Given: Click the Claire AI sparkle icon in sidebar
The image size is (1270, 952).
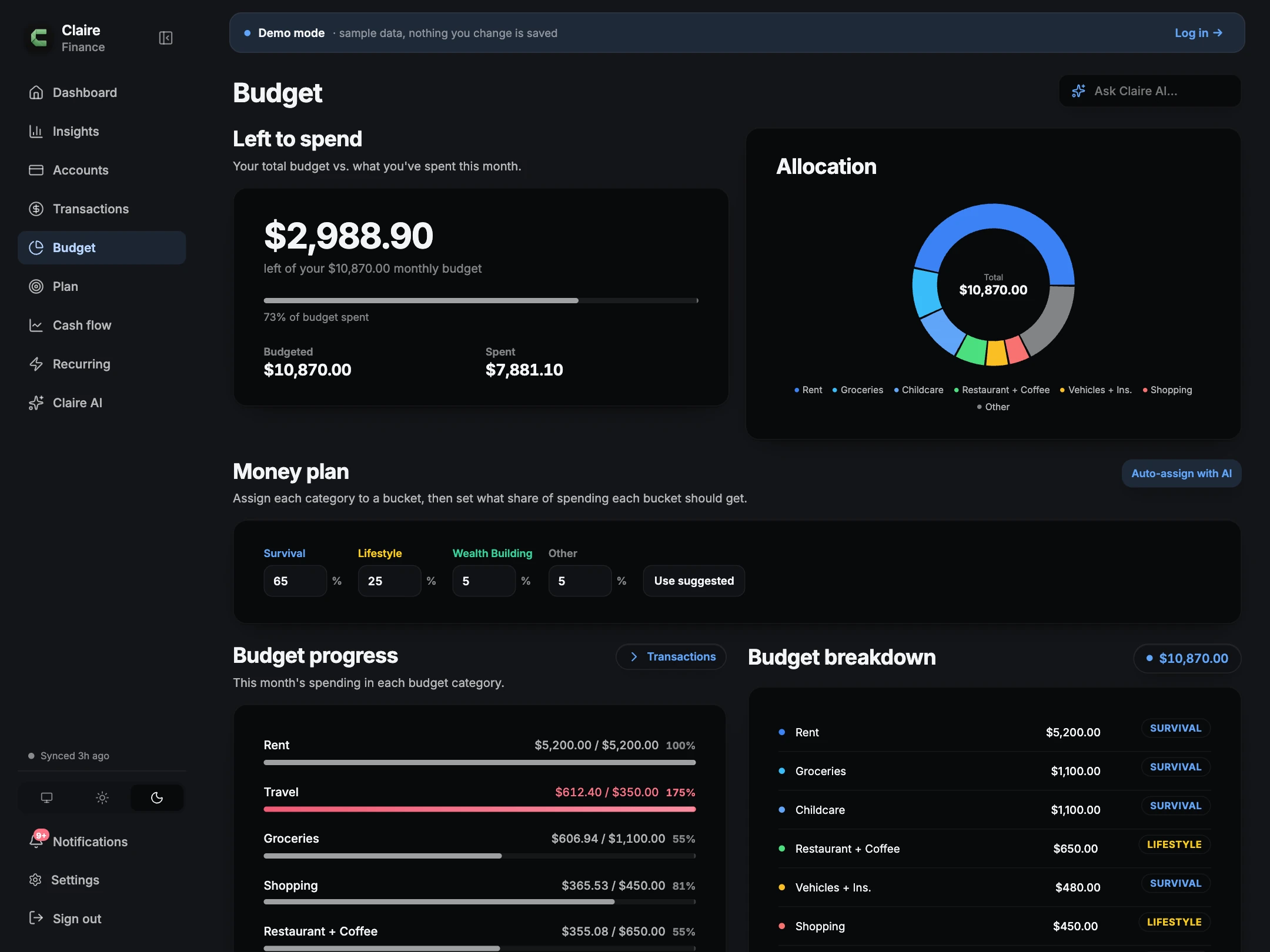Looking at the screenshot, I should pyautogui.click(x=36, y=403).
